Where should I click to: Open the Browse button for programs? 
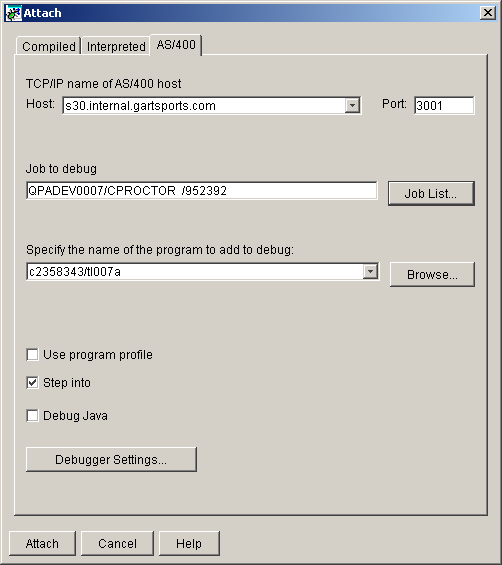[432, 275]
